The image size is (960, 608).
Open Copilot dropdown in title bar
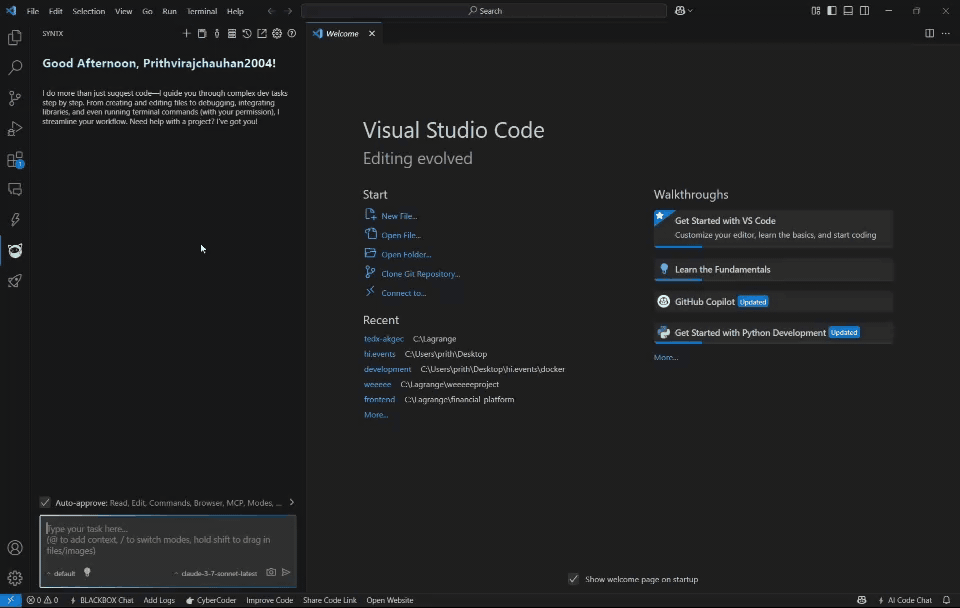click(684, 11)
